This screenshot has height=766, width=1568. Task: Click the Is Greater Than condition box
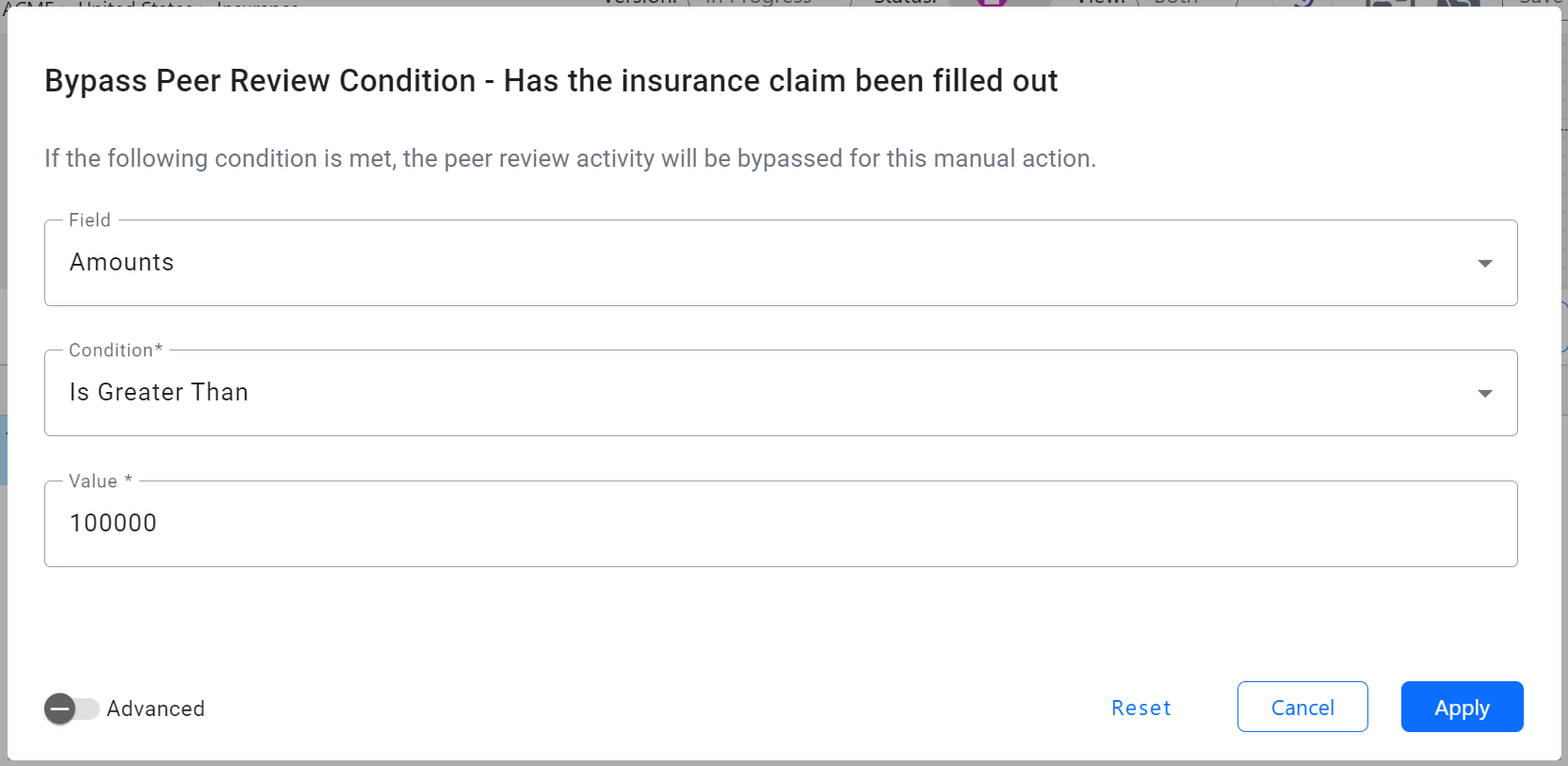[x=753, y=393]
